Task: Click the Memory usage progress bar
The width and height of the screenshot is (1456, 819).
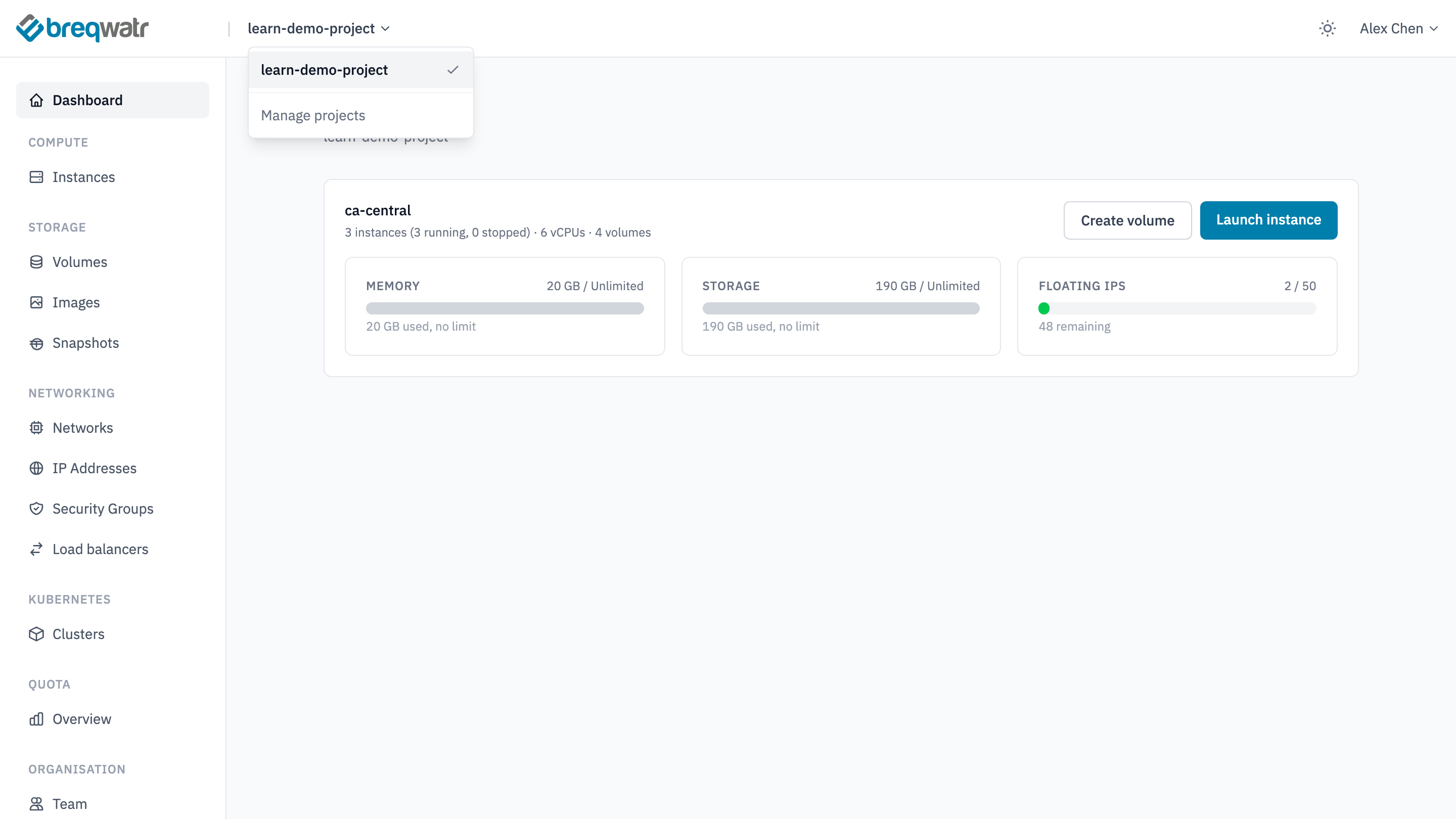Action: click(505, 308)
